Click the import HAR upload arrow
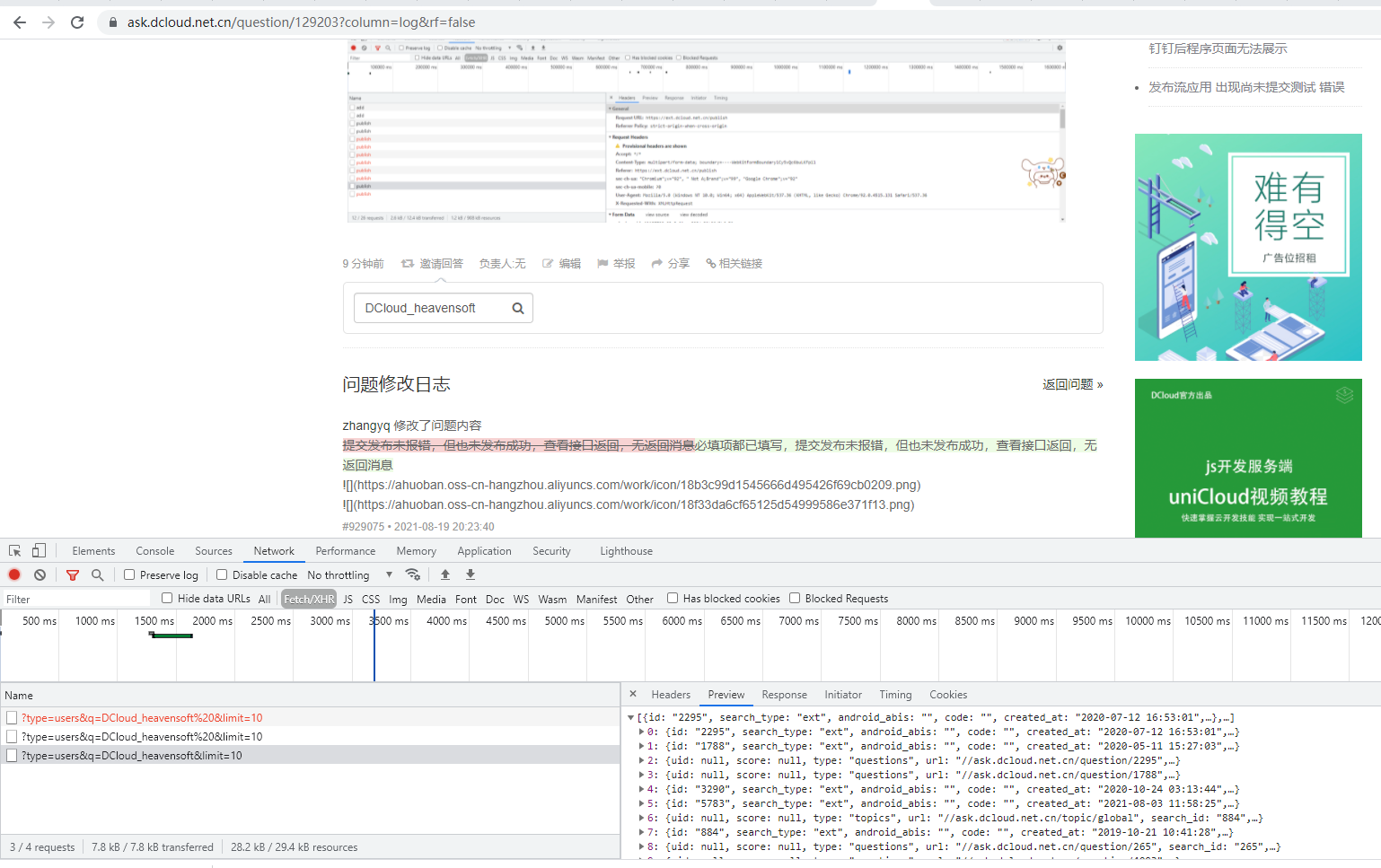The image size is (1381, 868). click(445, 574)
